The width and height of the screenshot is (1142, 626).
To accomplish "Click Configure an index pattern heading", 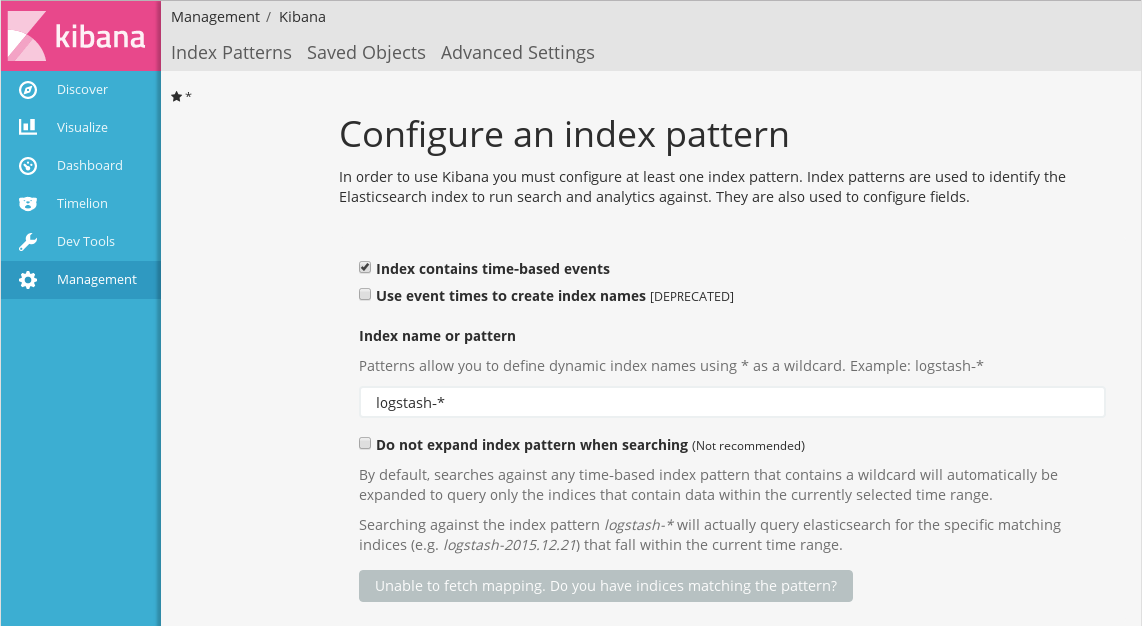I will (564, 135).
